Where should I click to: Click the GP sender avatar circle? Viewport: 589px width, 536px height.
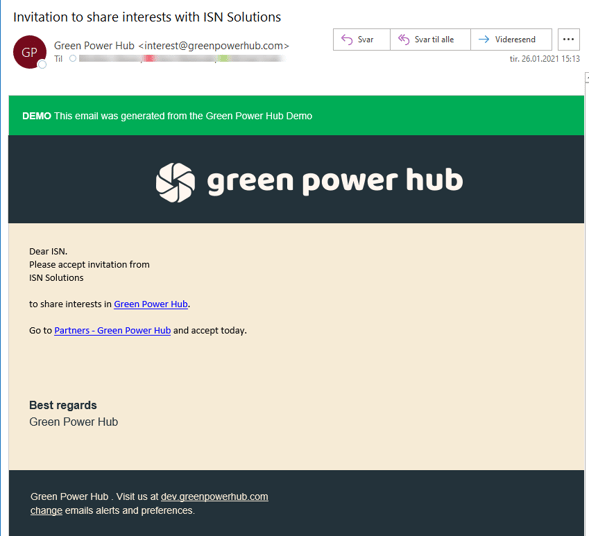(30, 52)
